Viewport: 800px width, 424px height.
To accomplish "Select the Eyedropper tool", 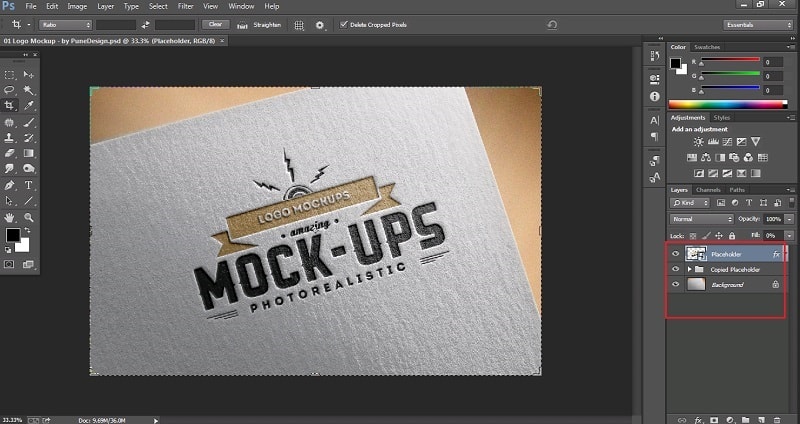I will [28, 105].
